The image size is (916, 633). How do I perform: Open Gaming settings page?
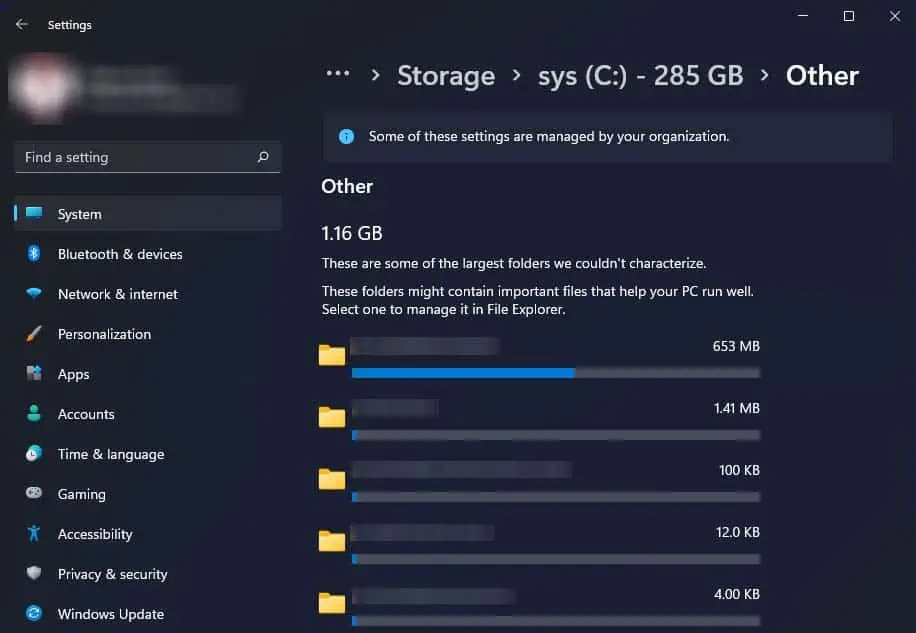tap(148, 494)
